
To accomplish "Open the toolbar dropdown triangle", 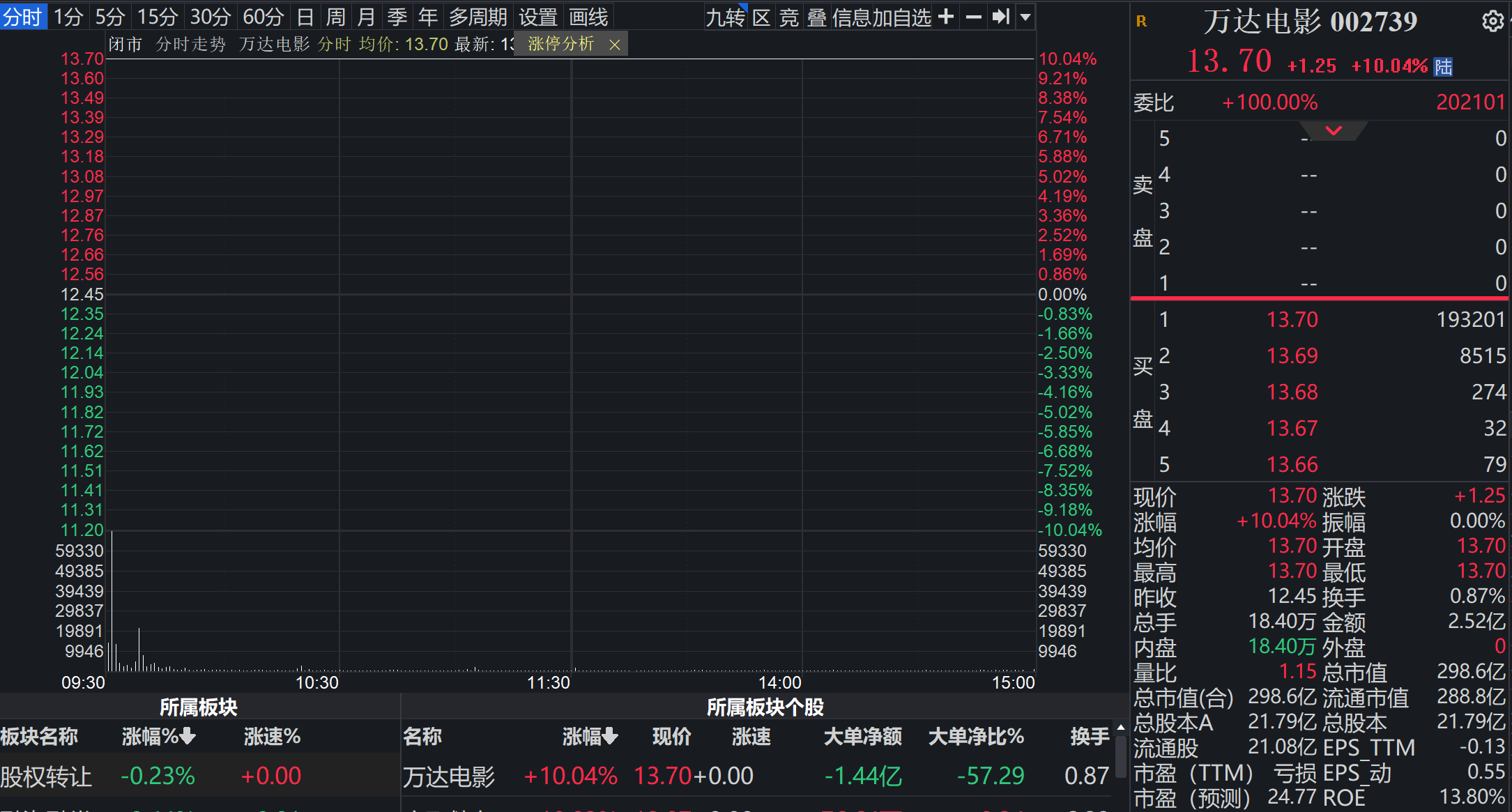I will [x=1025, y=17].
